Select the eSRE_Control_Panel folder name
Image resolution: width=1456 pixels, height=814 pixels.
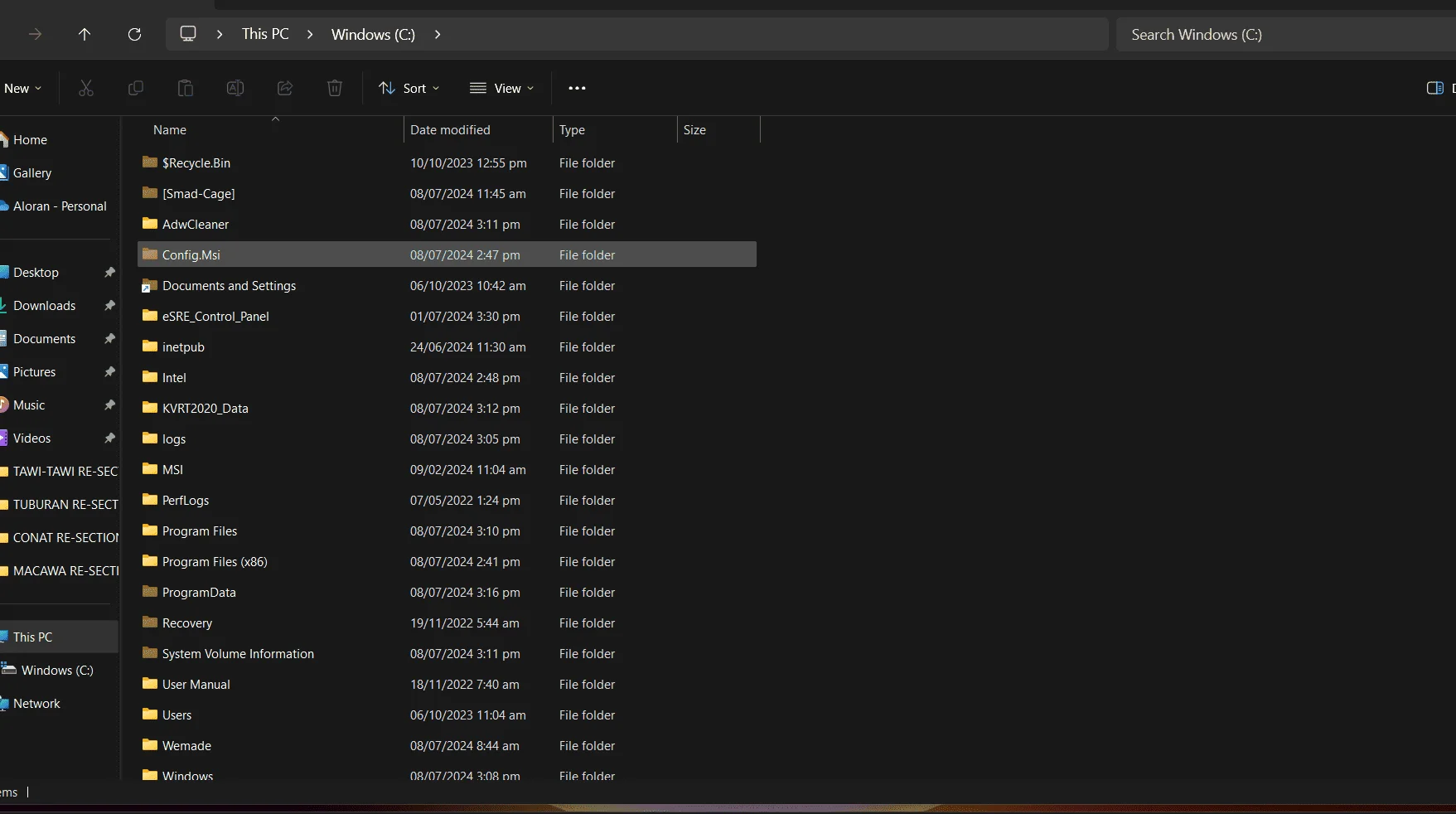tap(215, 317)
